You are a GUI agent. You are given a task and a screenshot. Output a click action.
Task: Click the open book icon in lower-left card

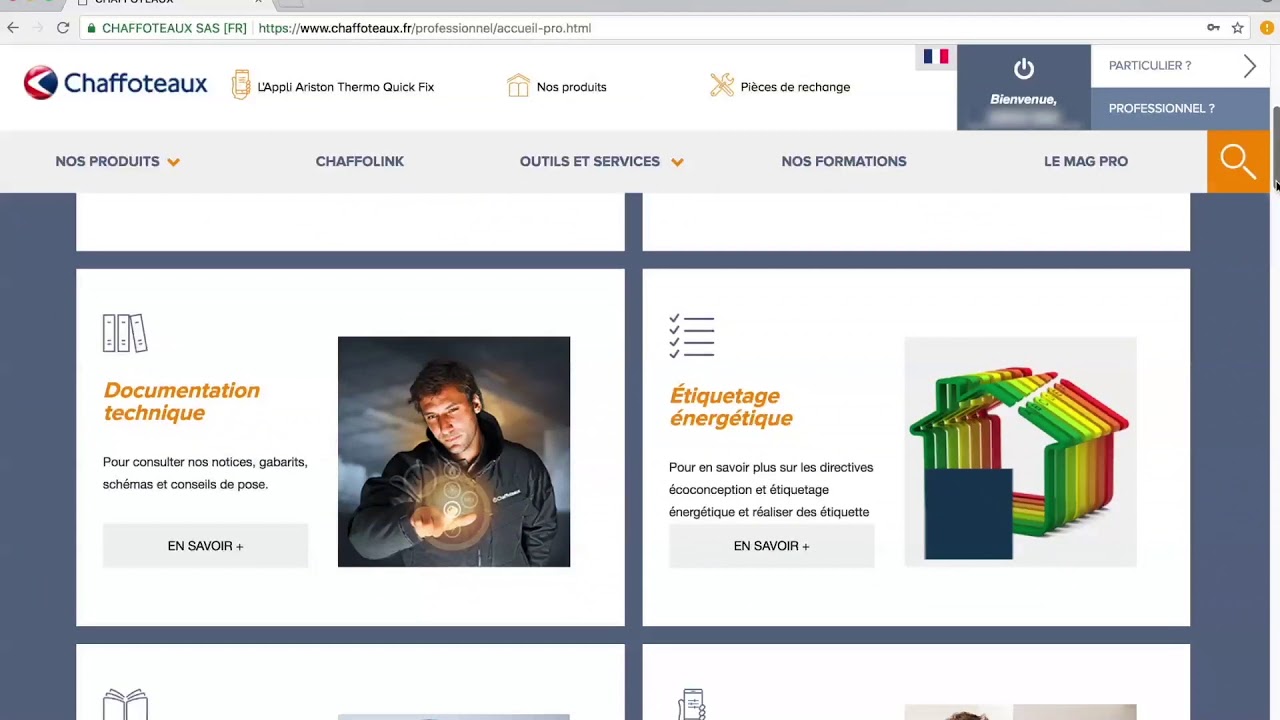(125, 704)
